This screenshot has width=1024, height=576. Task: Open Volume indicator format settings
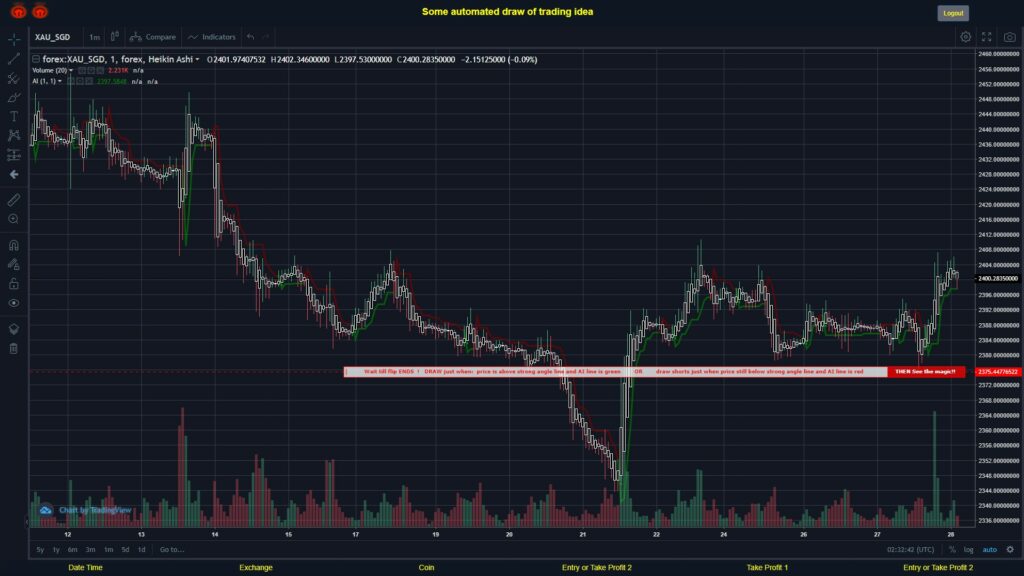coord(91,71)
